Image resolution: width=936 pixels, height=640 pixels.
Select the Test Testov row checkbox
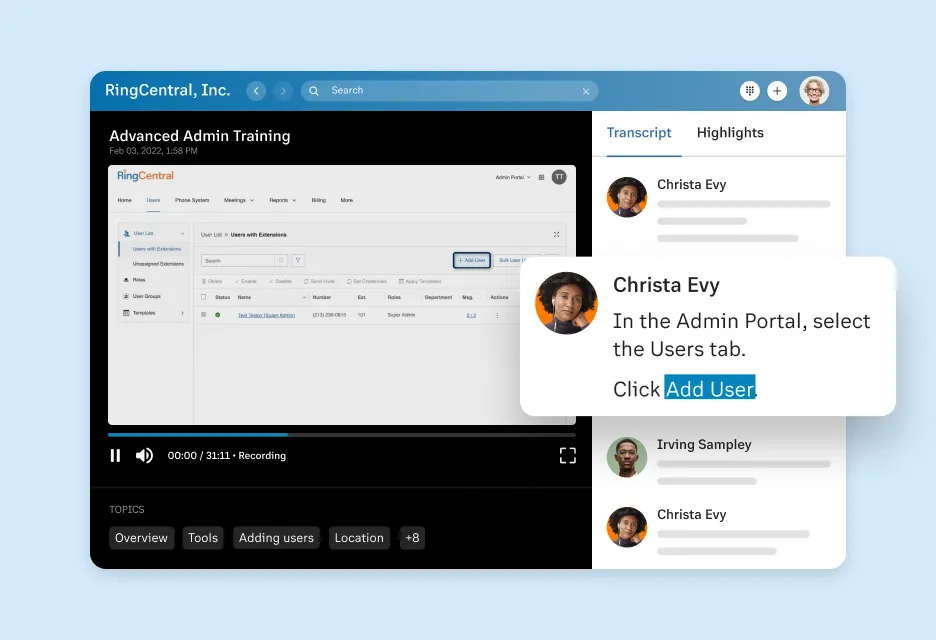tap(204, 315)
